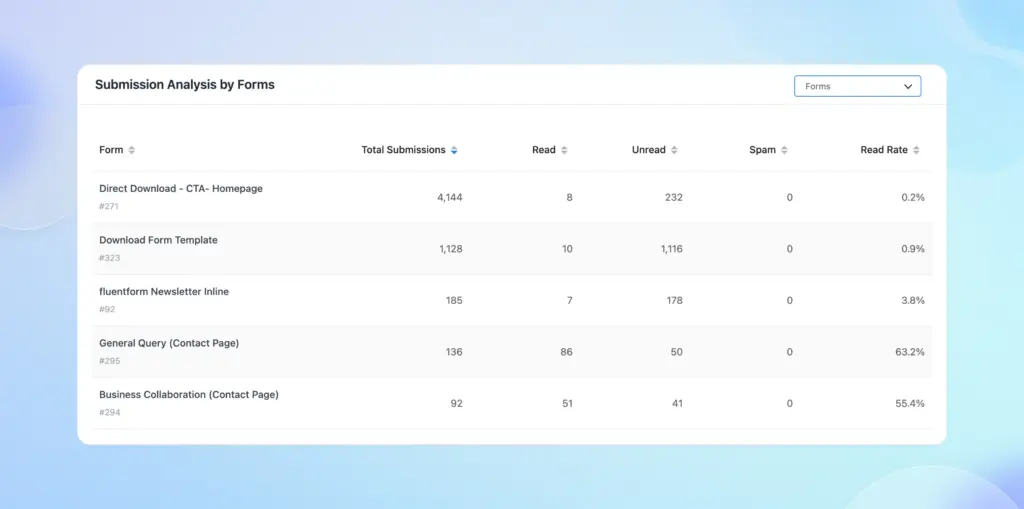Select the 1,128 total submissions value
This screenshot has width=1024, height=509.
451,249
